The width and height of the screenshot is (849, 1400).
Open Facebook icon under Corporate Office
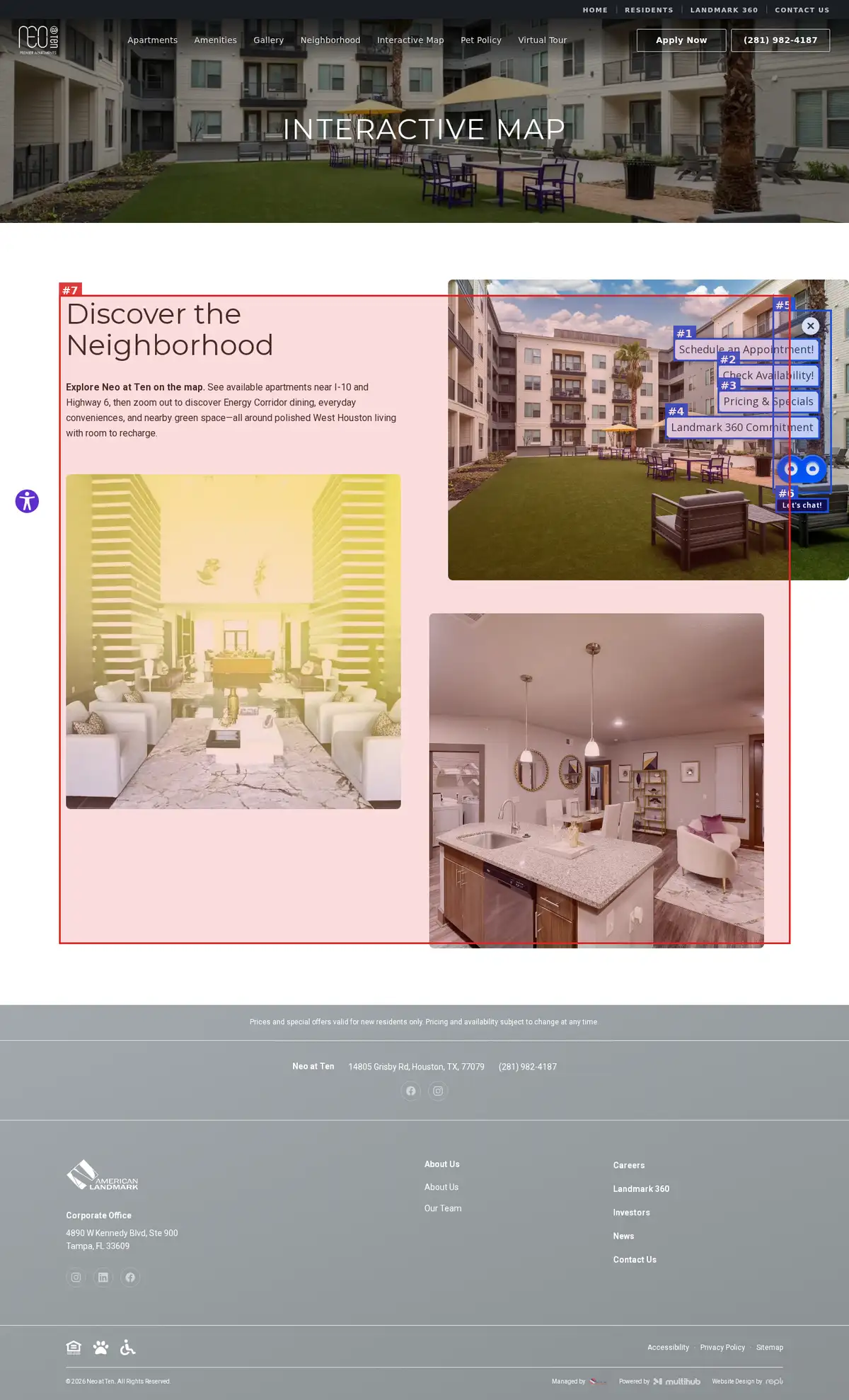pyautogui.click(x=130, y=1277)
